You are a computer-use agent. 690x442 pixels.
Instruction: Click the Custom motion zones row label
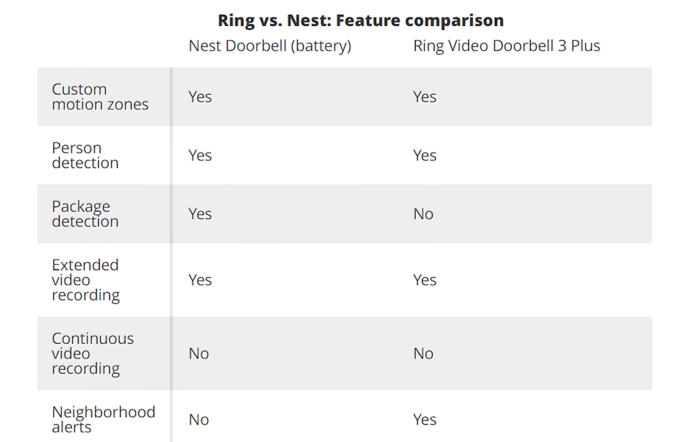click(x=100, y=97)
